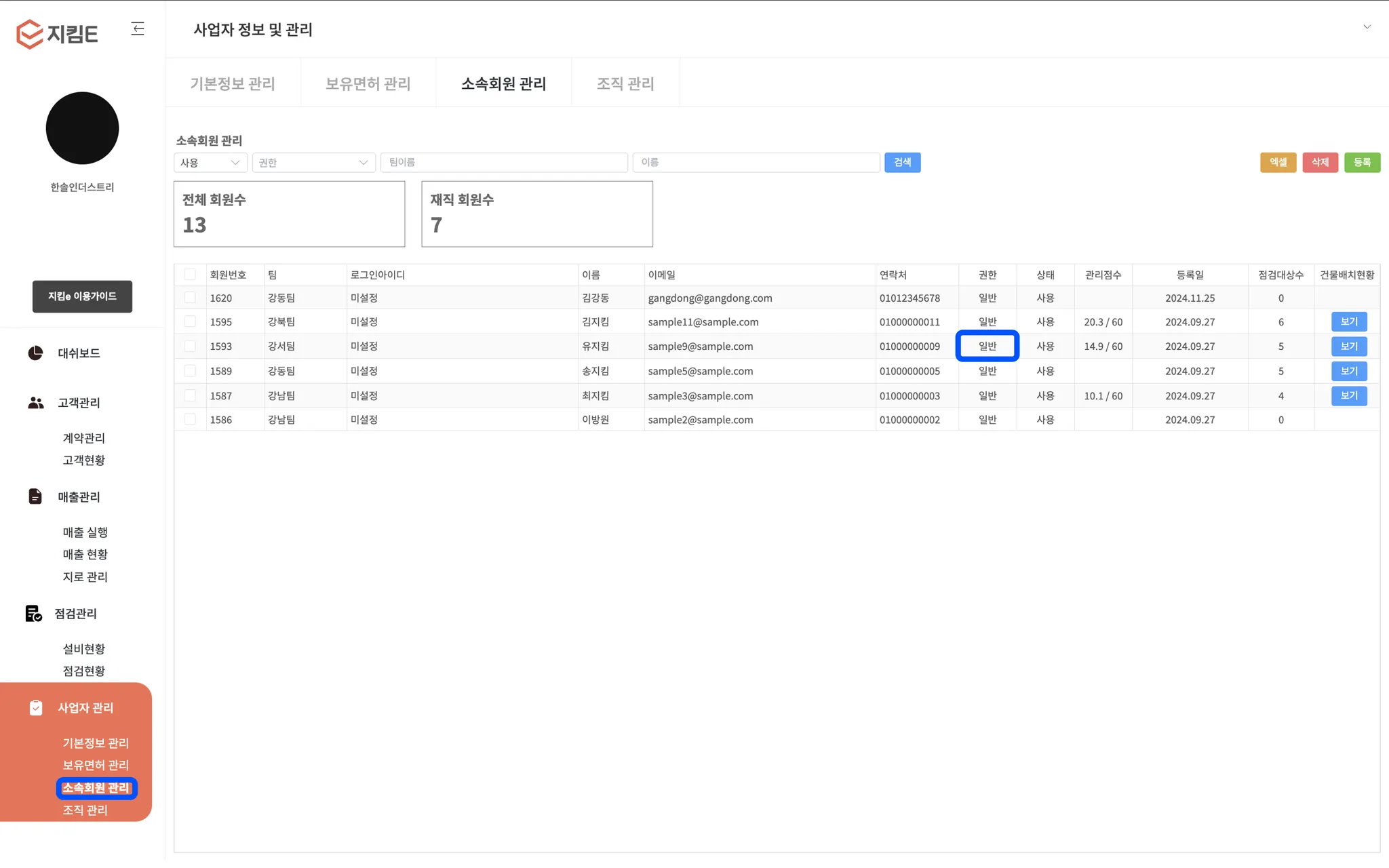This screenshot has width=1389, height=868.
Task: Click the 지킴E logo icon
Action: (x=30, y=33)
